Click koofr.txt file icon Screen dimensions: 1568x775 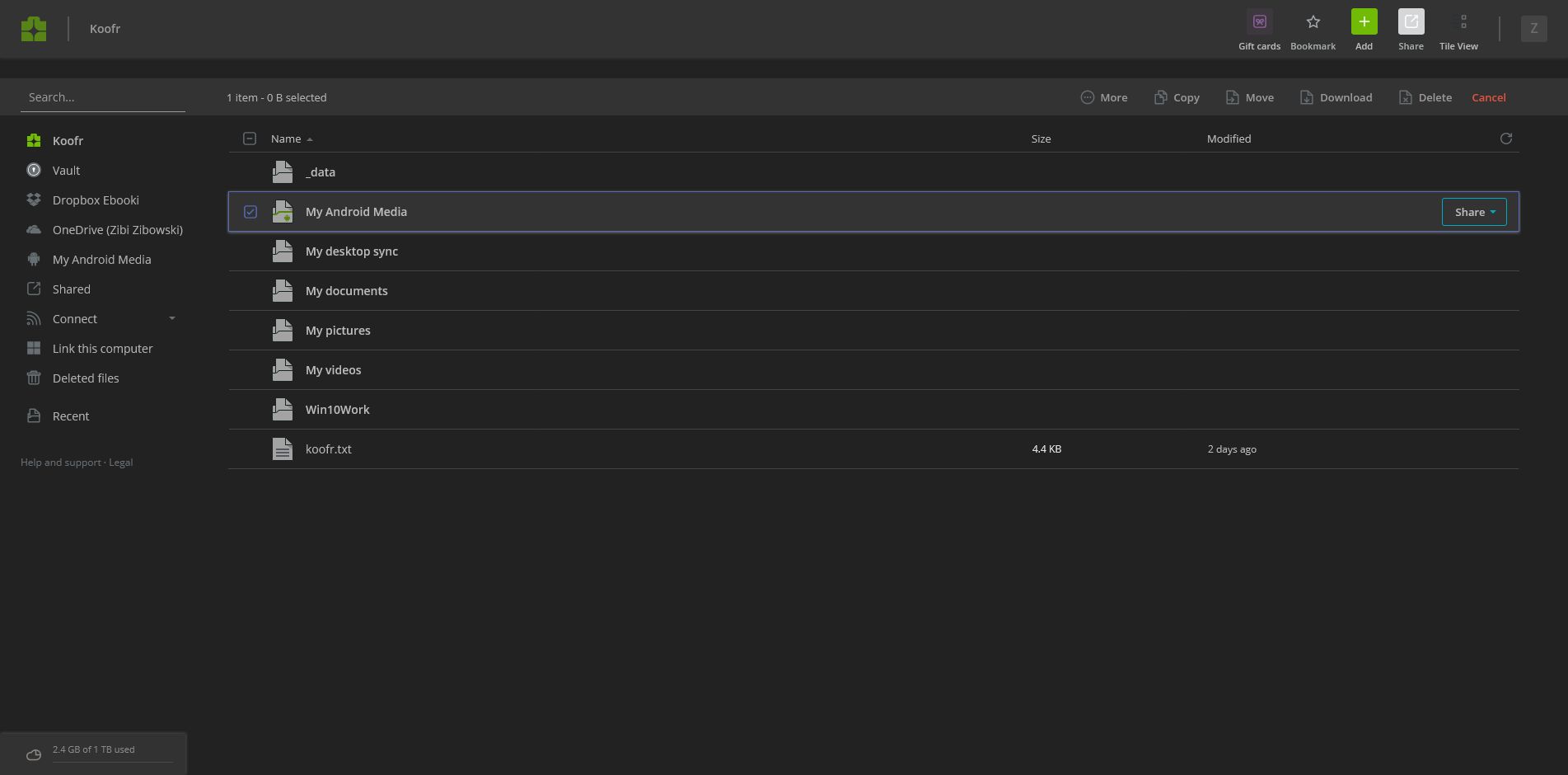coord(283,449)
